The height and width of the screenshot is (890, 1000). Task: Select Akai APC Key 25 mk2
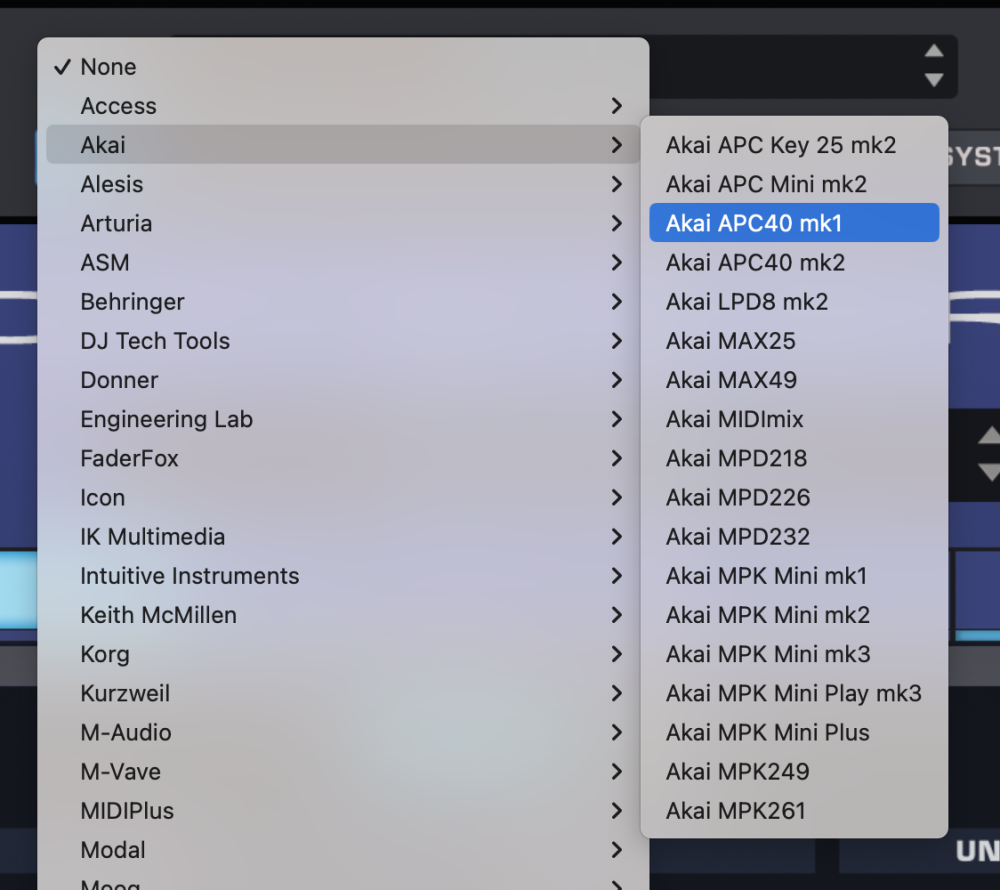coord(781,145)
